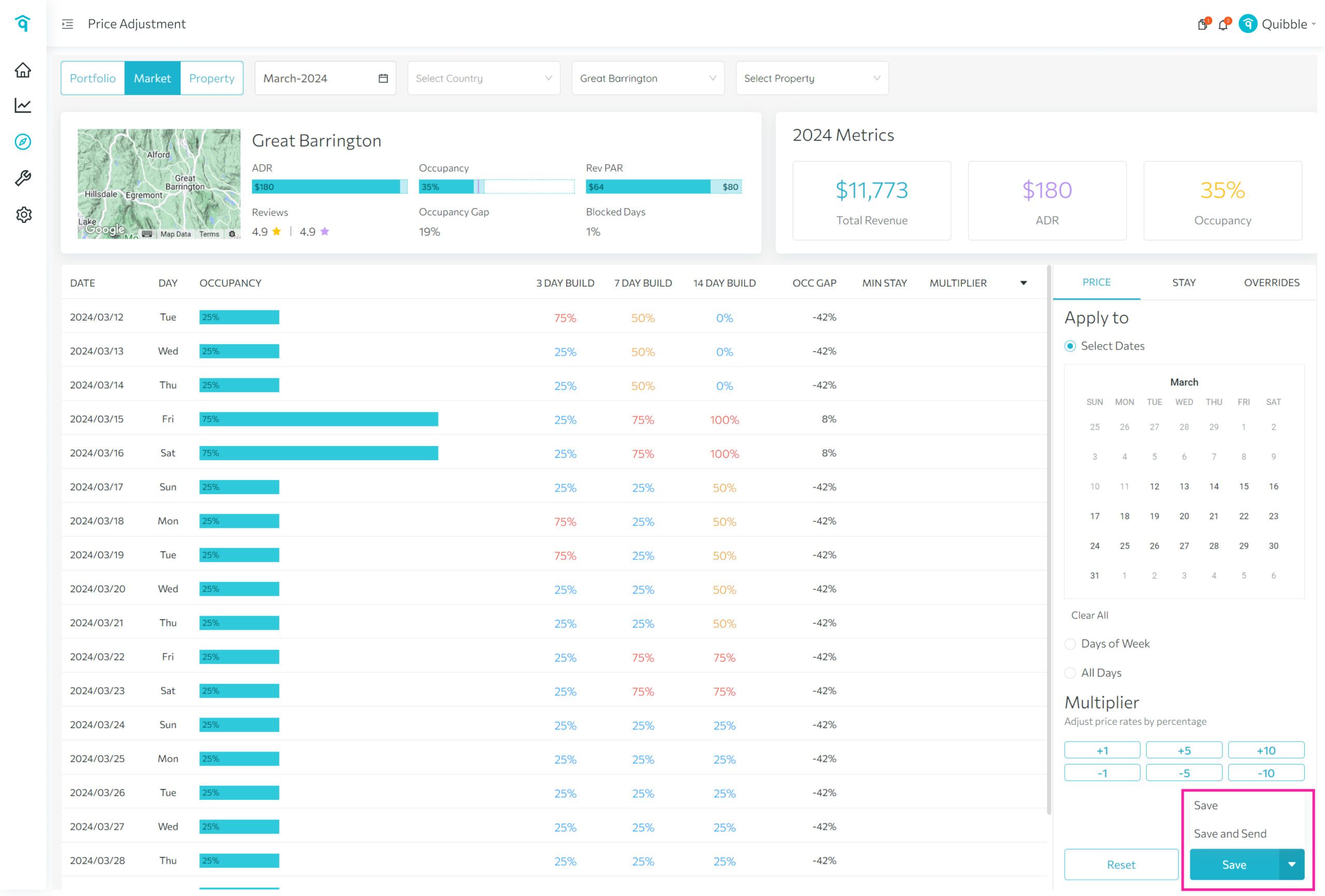Open the PRICE tab
1325x896 pixels.
click(1096, 282)
